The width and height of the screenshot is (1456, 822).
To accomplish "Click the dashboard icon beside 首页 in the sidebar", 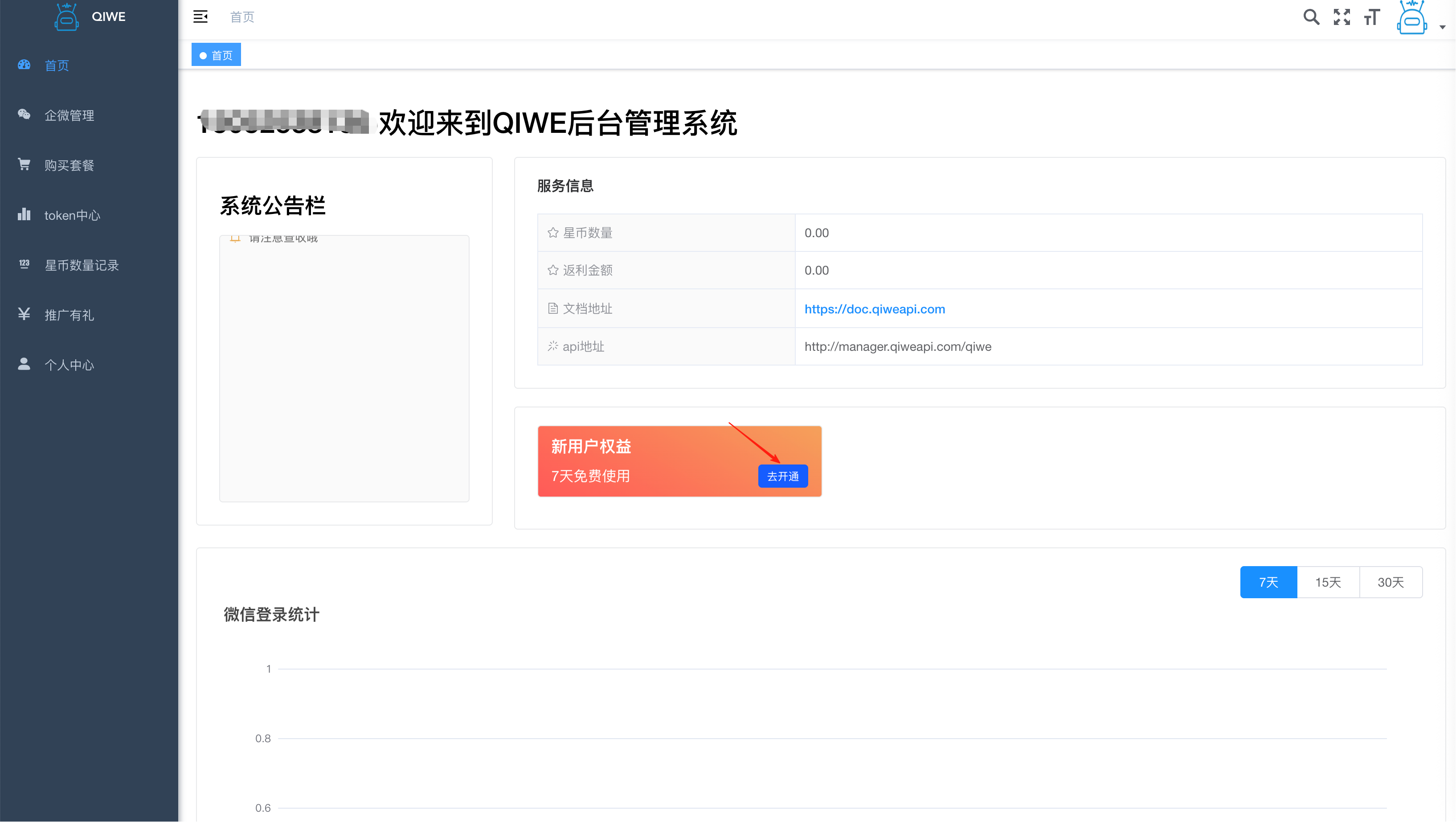I will [24, 65].
